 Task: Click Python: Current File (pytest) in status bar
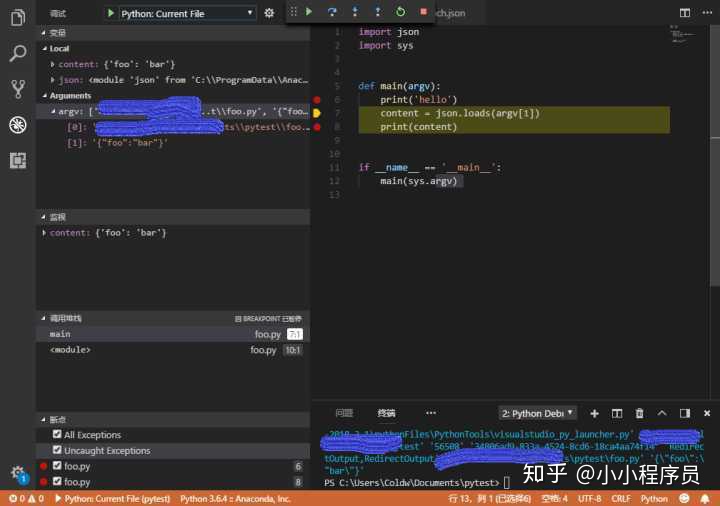click(112, 499)
